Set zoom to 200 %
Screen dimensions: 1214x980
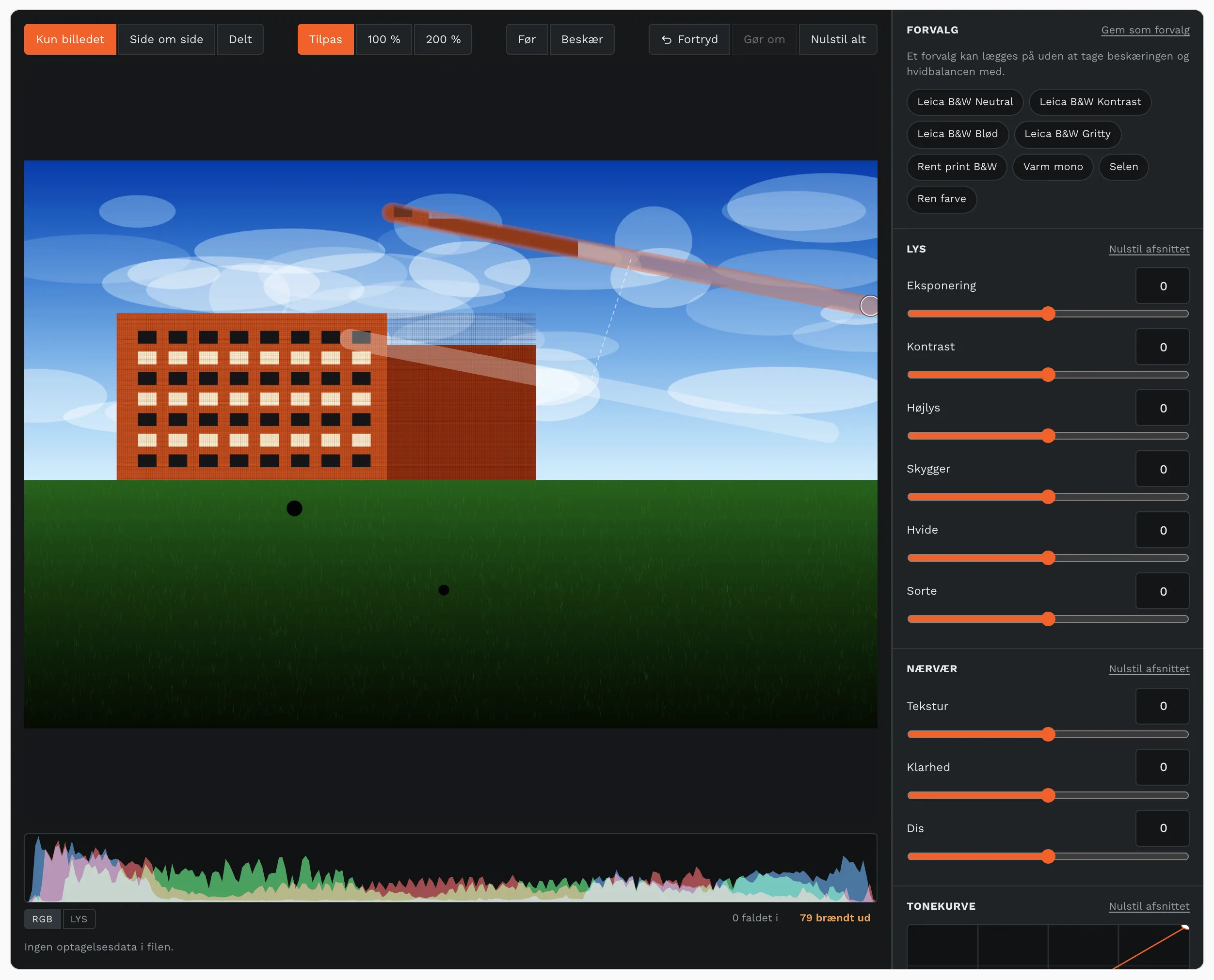443,40
